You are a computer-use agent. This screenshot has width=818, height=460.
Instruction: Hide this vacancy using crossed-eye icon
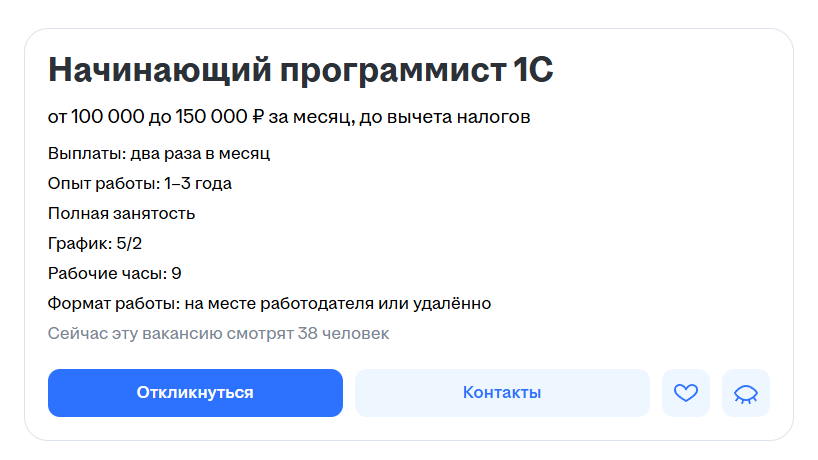tap(745, 393)
